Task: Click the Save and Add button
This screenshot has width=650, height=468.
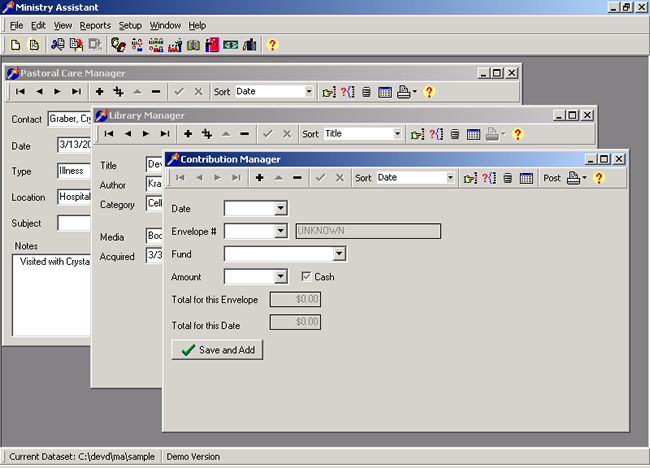Action: [217, 350]
